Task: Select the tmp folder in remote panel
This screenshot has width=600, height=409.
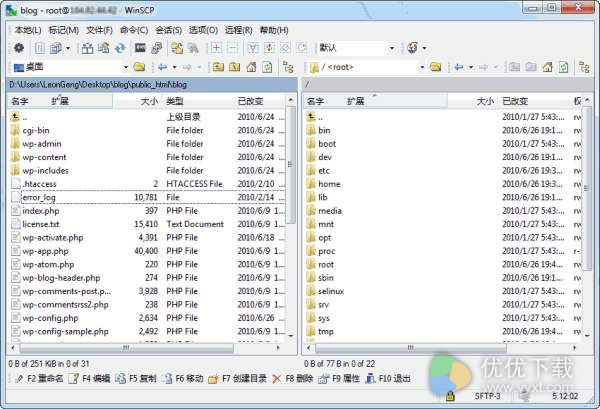Action: (326, 332)
